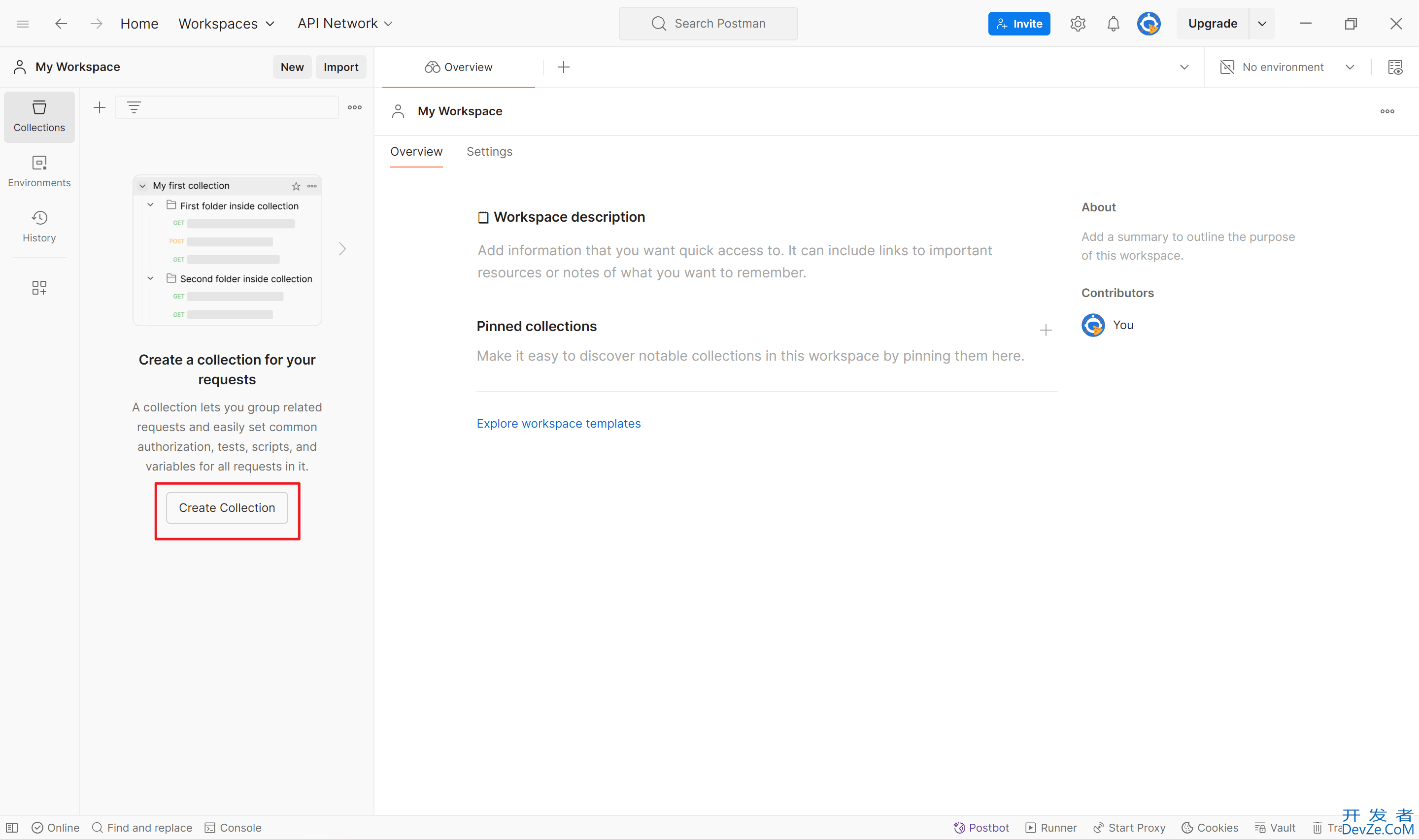1419x840 pixels.
Task: Click the filter icon in sidebar search
Action: (x=134, y=107)
